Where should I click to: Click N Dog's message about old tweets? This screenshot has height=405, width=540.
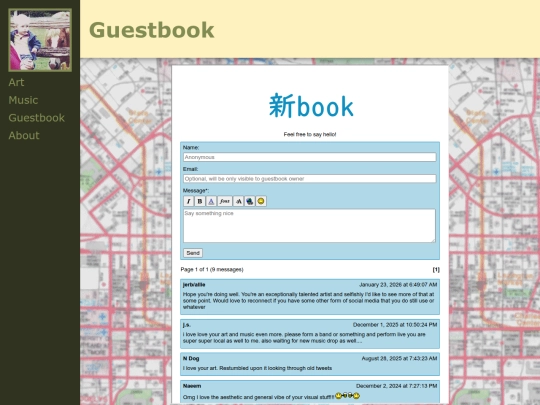[x=257, y=368]
